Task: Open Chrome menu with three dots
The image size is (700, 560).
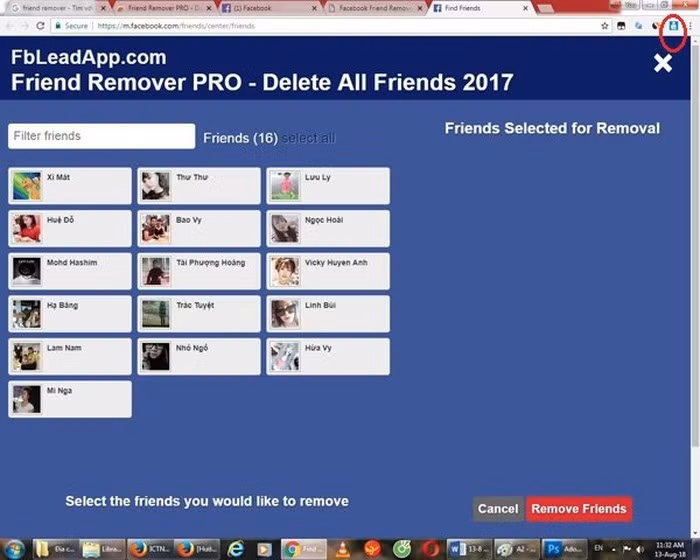Action: 691,26
